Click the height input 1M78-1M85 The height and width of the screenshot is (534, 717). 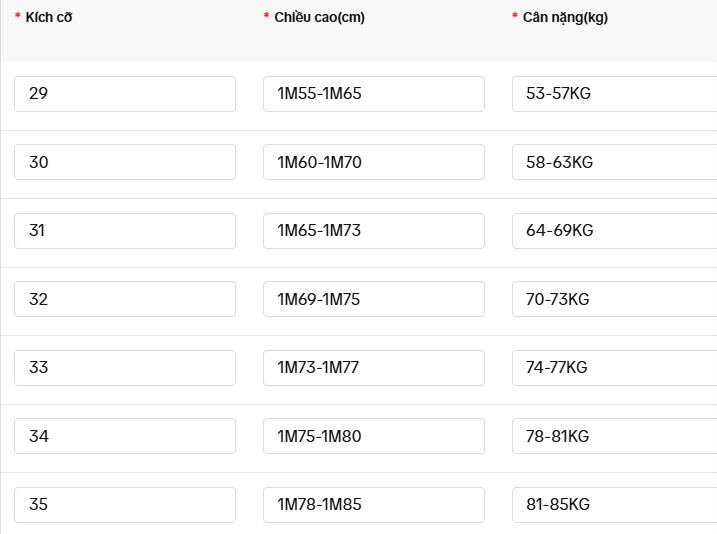click(x=374, y=505)
